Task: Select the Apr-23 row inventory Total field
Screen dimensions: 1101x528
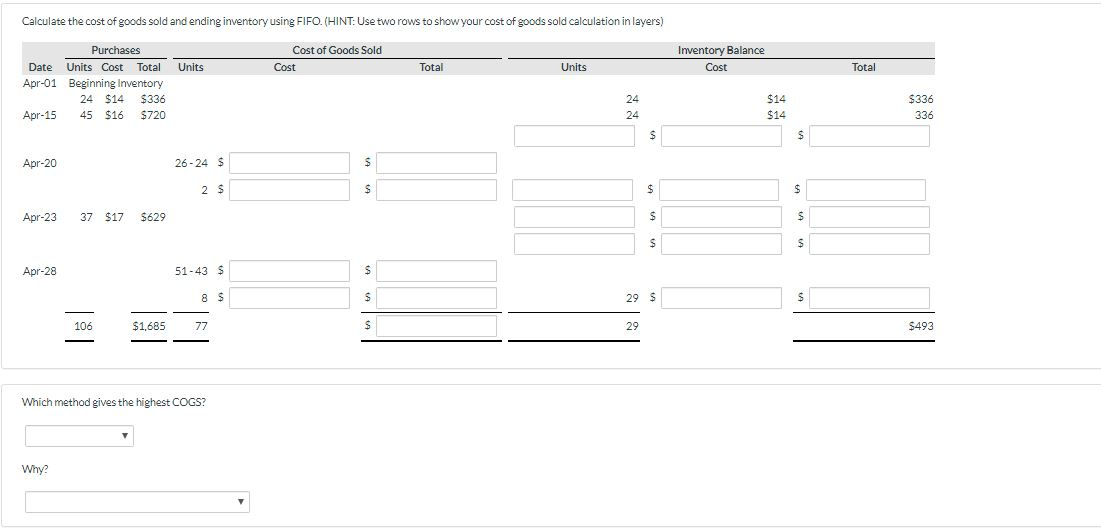Action: pos(869,217)
